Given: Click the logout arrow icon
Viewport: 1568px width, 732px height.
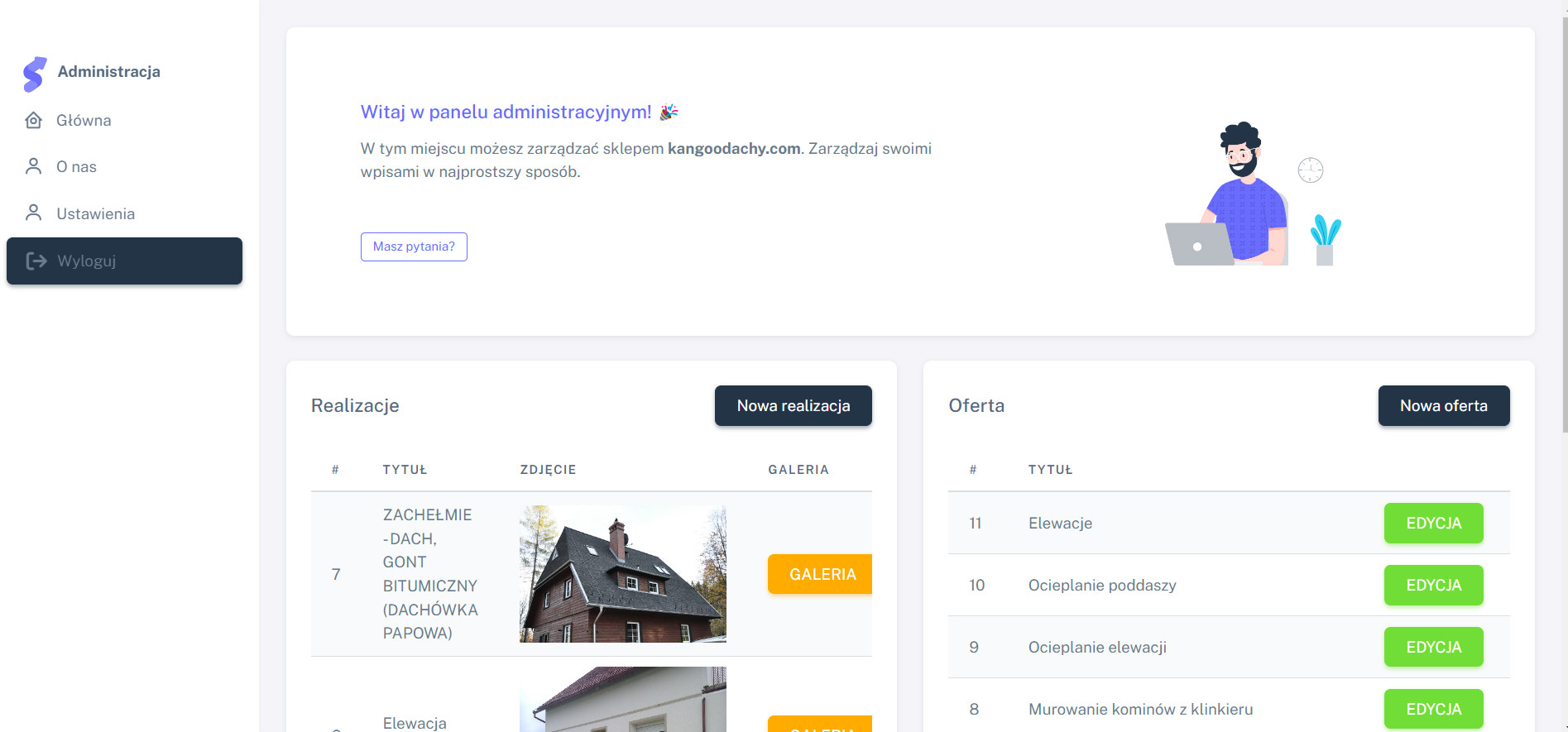Looking at the screenshot, I should 36,261.
